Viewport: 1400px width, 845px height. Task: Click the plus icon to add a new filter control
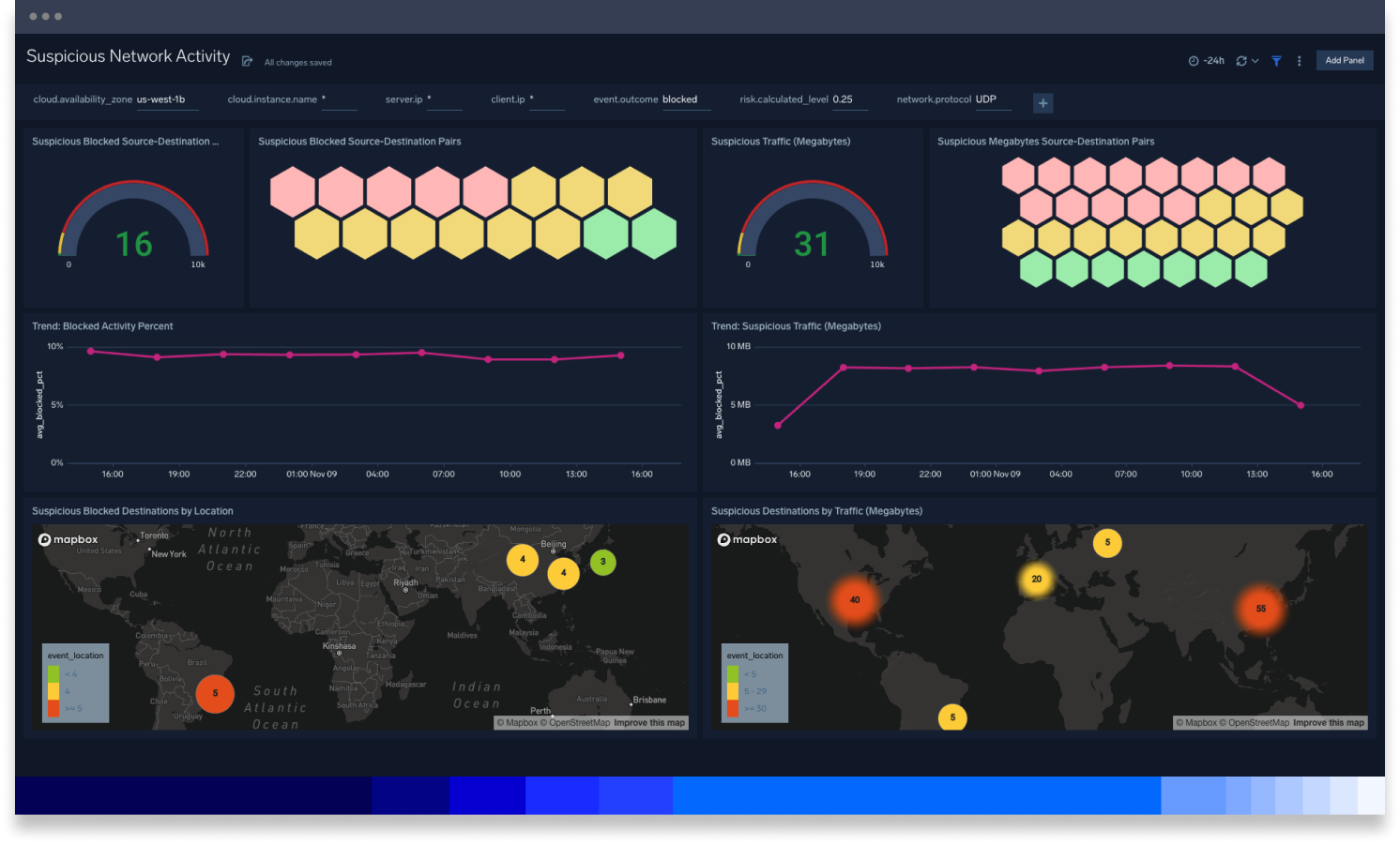tap(1042, 102)
